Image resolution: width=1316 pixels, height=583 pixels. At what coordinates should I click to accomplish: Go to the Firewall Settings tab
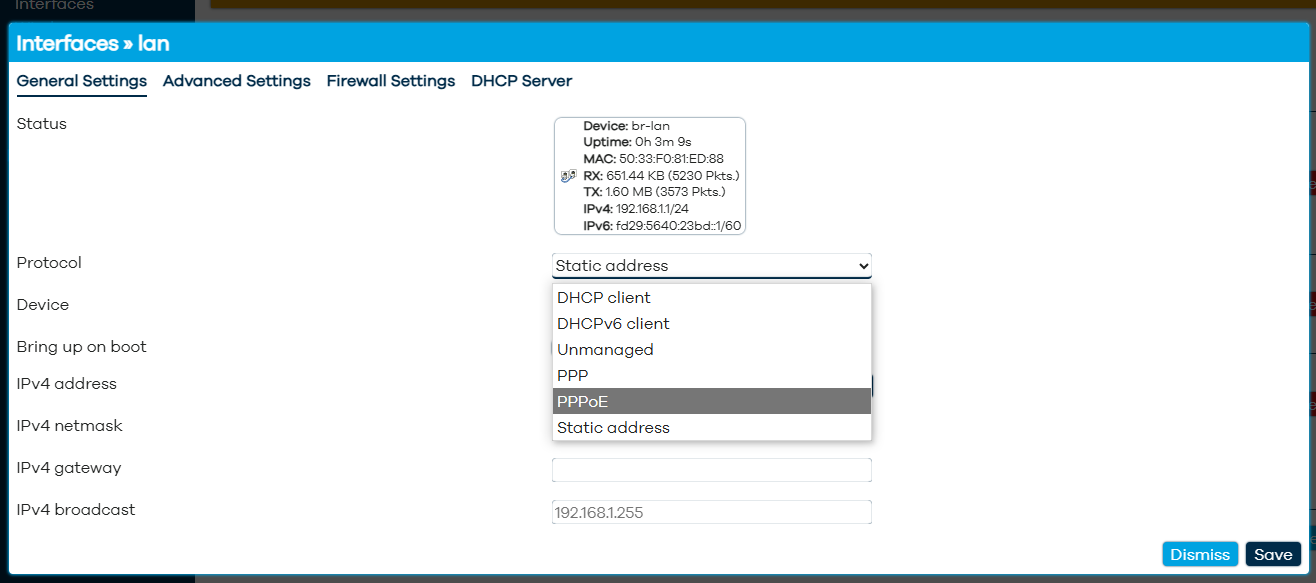(x=391, y=81)
